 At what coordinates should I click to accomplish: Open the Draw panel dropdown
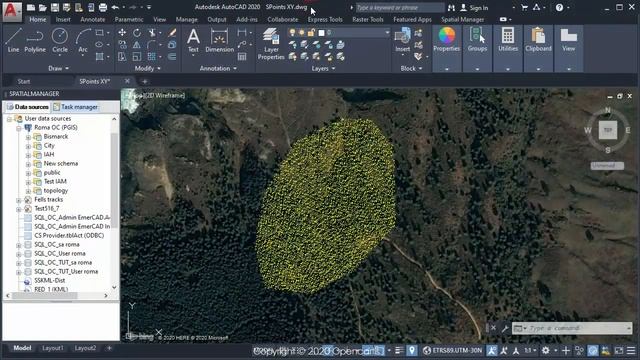pos(58,68)
